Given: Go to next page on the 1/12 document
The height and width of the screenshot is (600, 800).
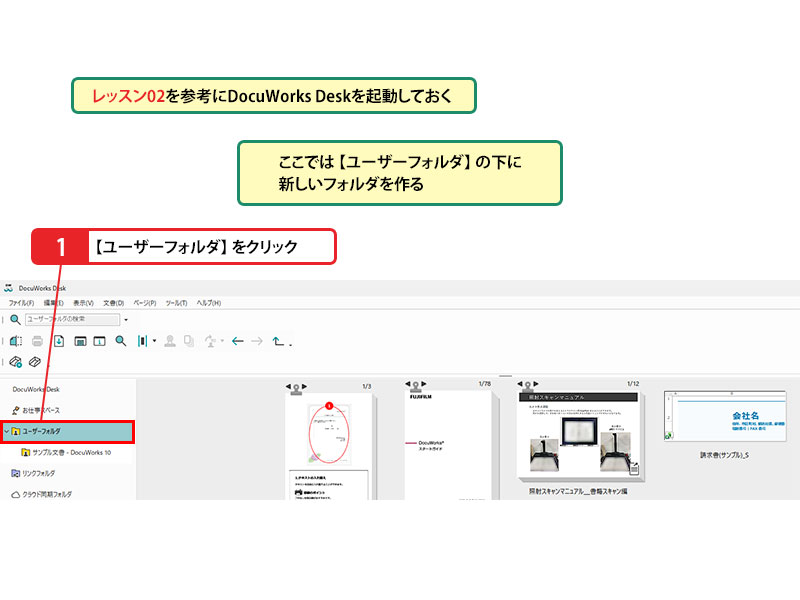Looking at the screenshot, I should click(x=536, y=384).
